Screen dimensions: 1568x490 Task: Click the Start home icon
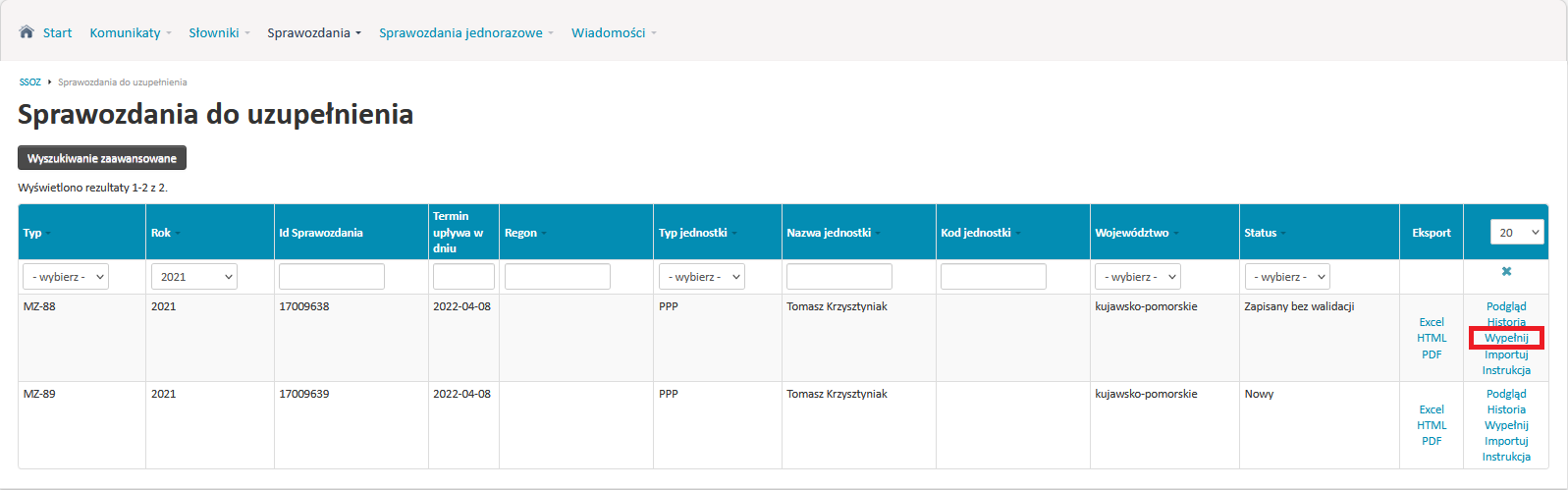27,31
